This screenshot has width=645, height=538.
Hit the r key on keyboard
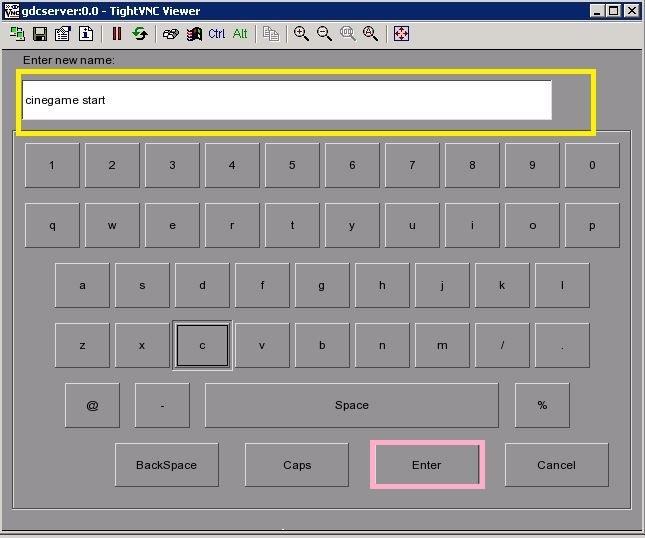pos(232,225)
